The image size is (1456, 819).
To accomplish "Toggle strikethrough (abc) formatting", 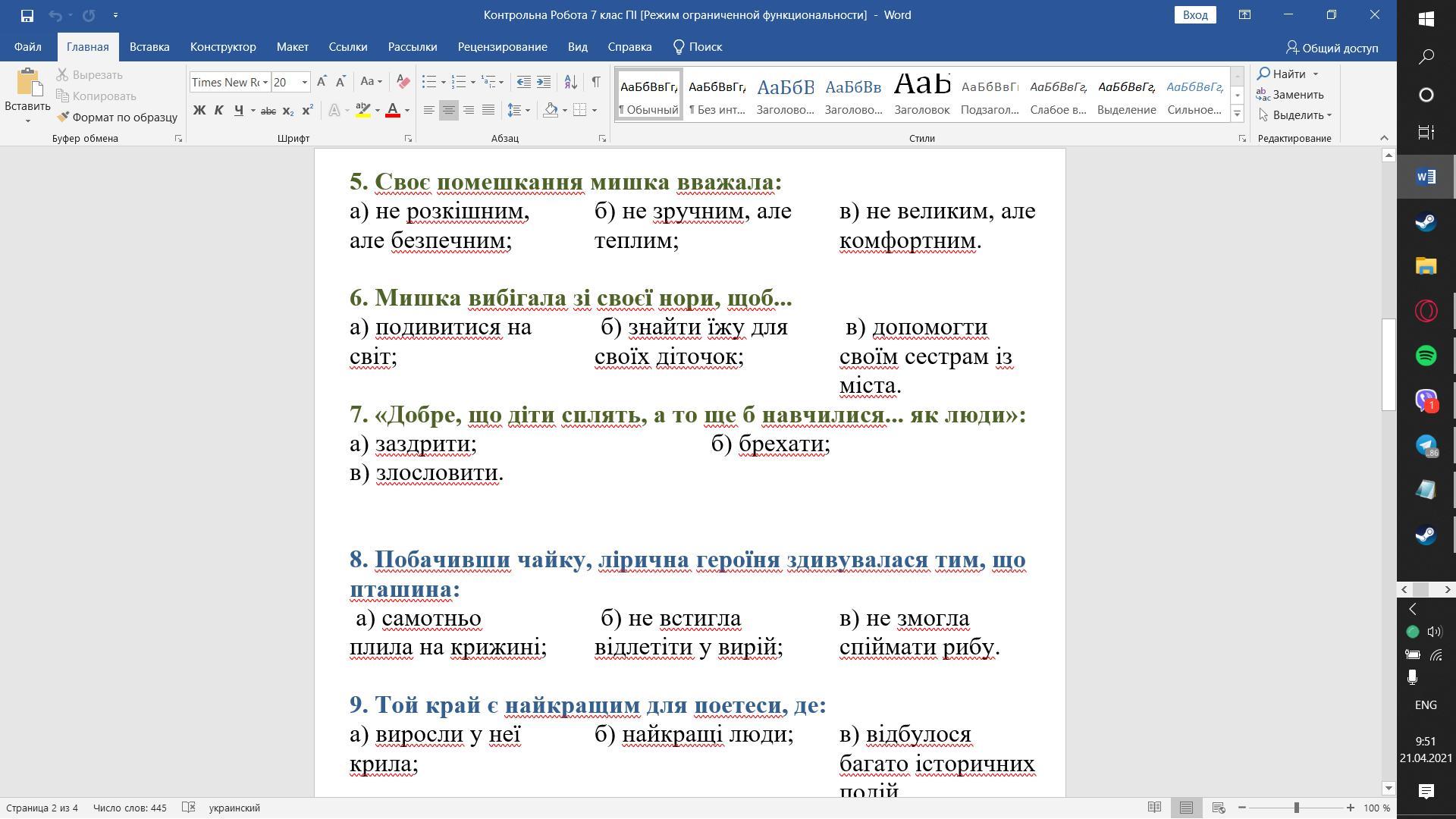I will [x=268, y=111].
